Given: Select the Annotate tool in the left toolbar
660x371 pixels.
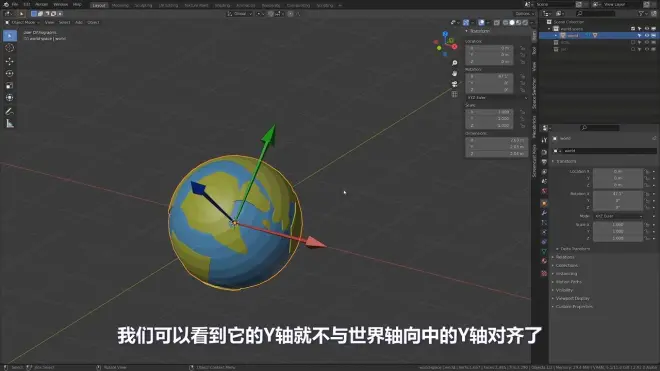Looking at the screenshot, I should coord(10,112).
